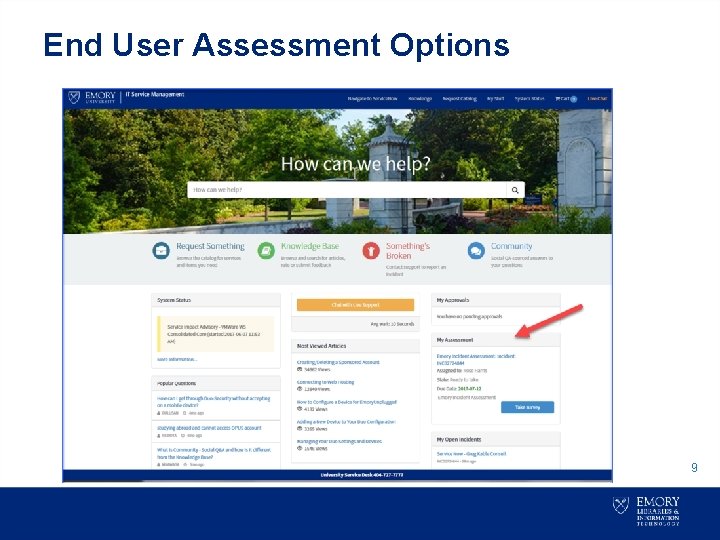Open Knowledge in the top navigation bar

coord(420,99)
